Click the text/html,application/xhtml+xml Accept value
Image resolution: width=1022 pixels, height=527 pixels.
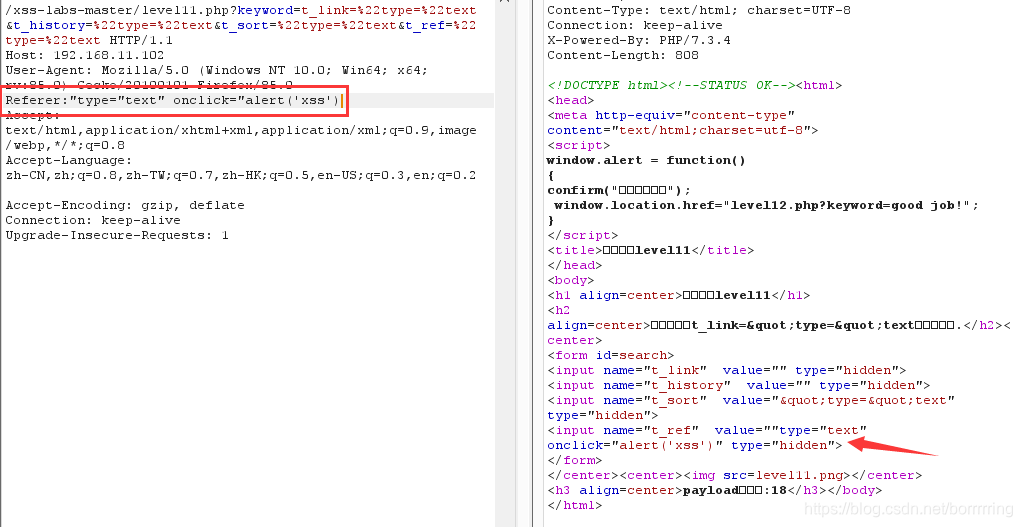pyautogui.click(x=241, y=130)
